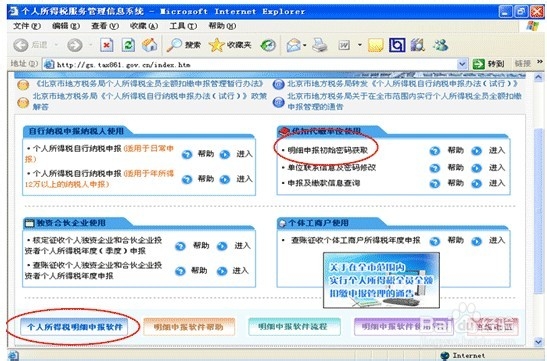This screenshot has width=547, height=361.
Task: Refresh the page with green arrows icon
Action: [128, 45]
